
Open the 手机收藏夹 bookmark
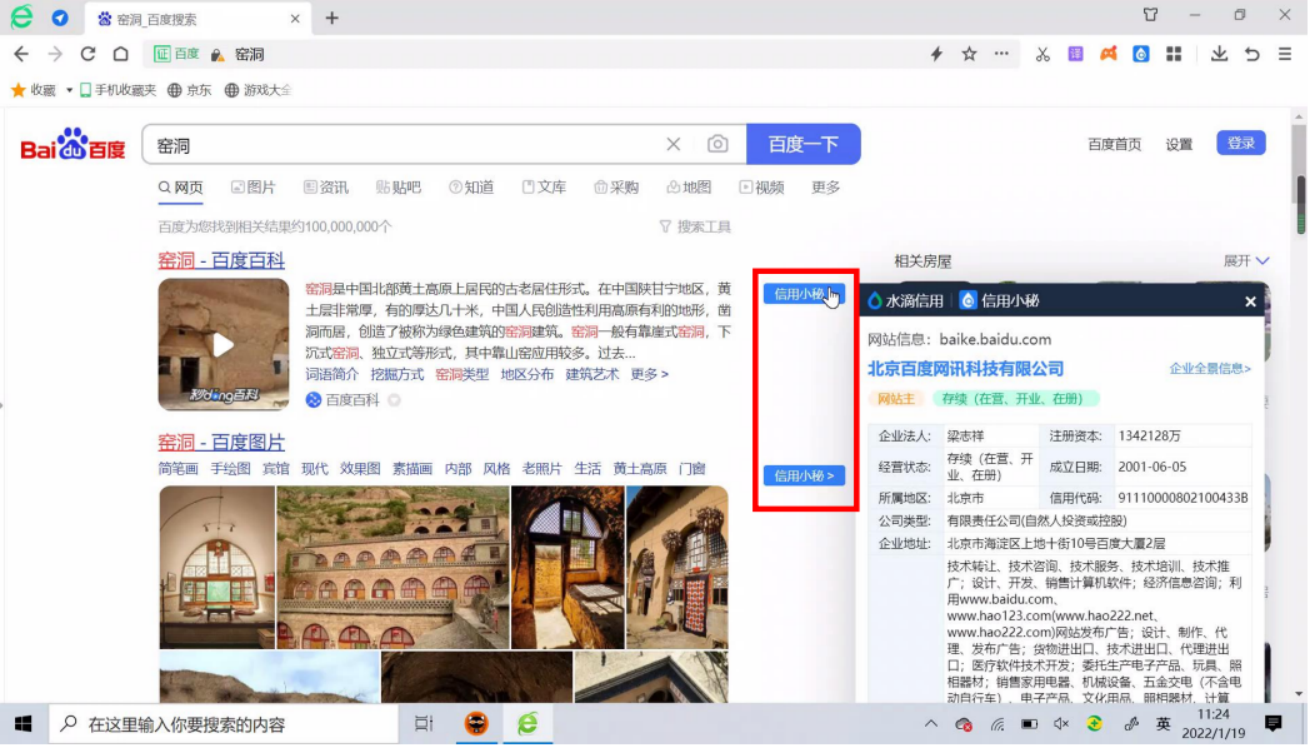[118, 90]
